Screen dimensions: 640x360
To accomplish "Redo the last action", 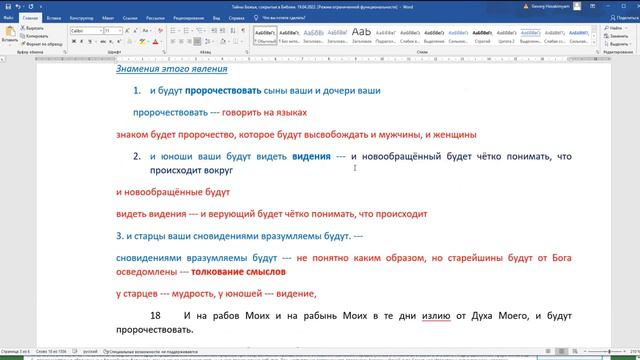I will [31, 7].
